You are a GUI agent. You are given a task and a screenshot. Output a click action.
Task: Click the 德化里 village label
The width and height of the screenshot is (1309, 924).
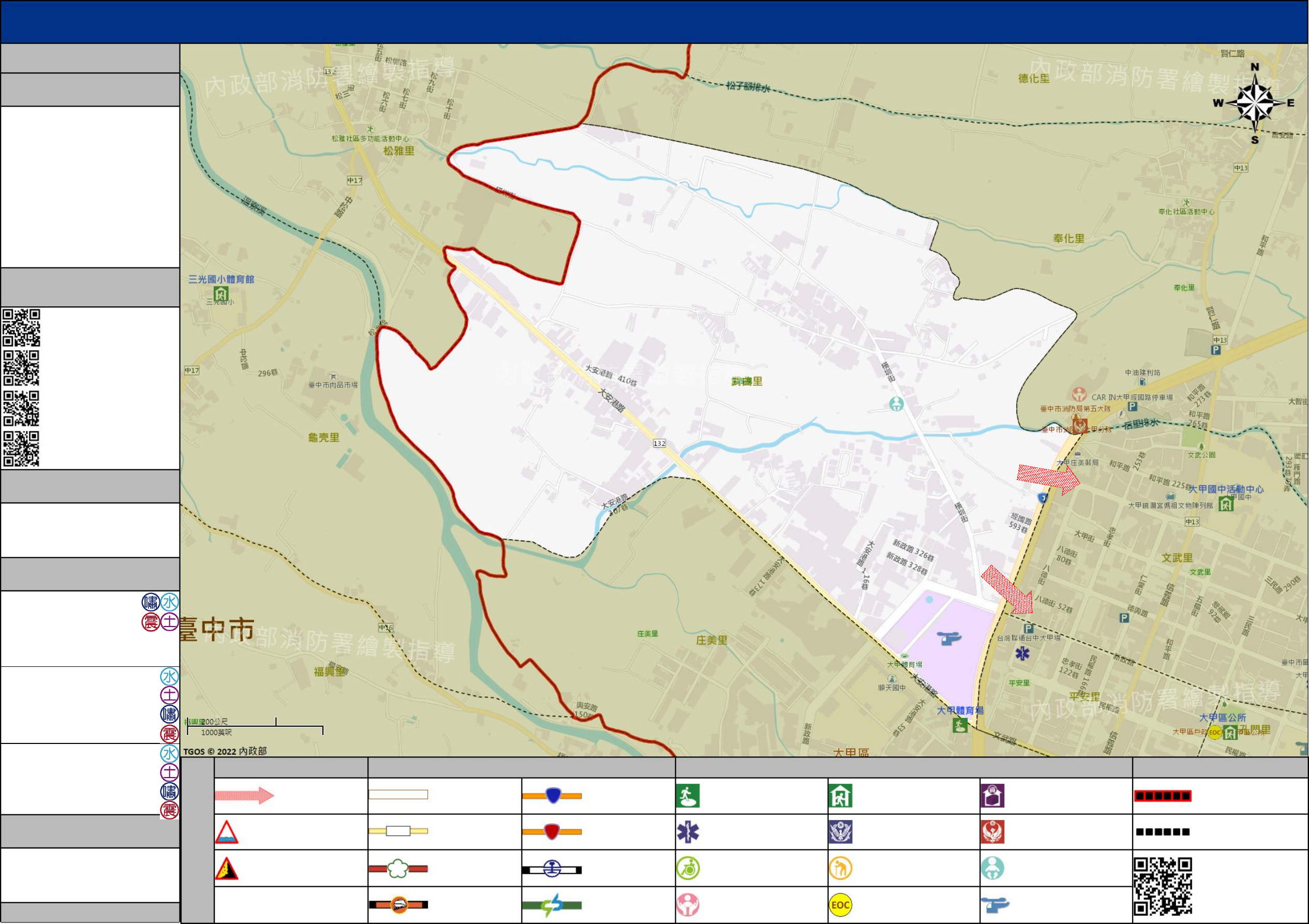click(1034, 79)
